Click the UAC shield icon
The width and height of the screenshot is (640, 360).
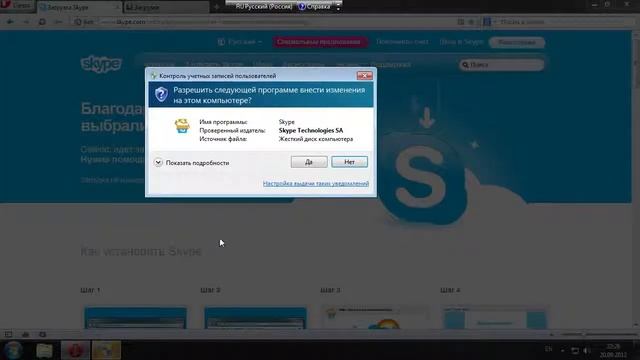pyautogui.click(x=161, y=95)
